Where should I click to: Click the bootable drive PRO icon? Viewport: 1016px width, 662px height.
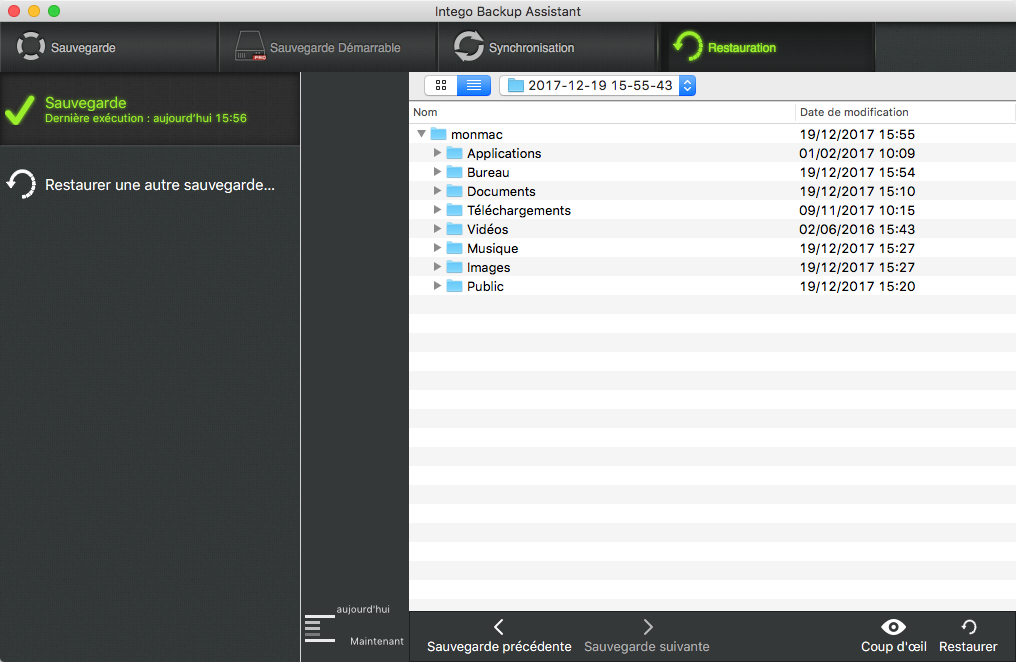(250, 47)
